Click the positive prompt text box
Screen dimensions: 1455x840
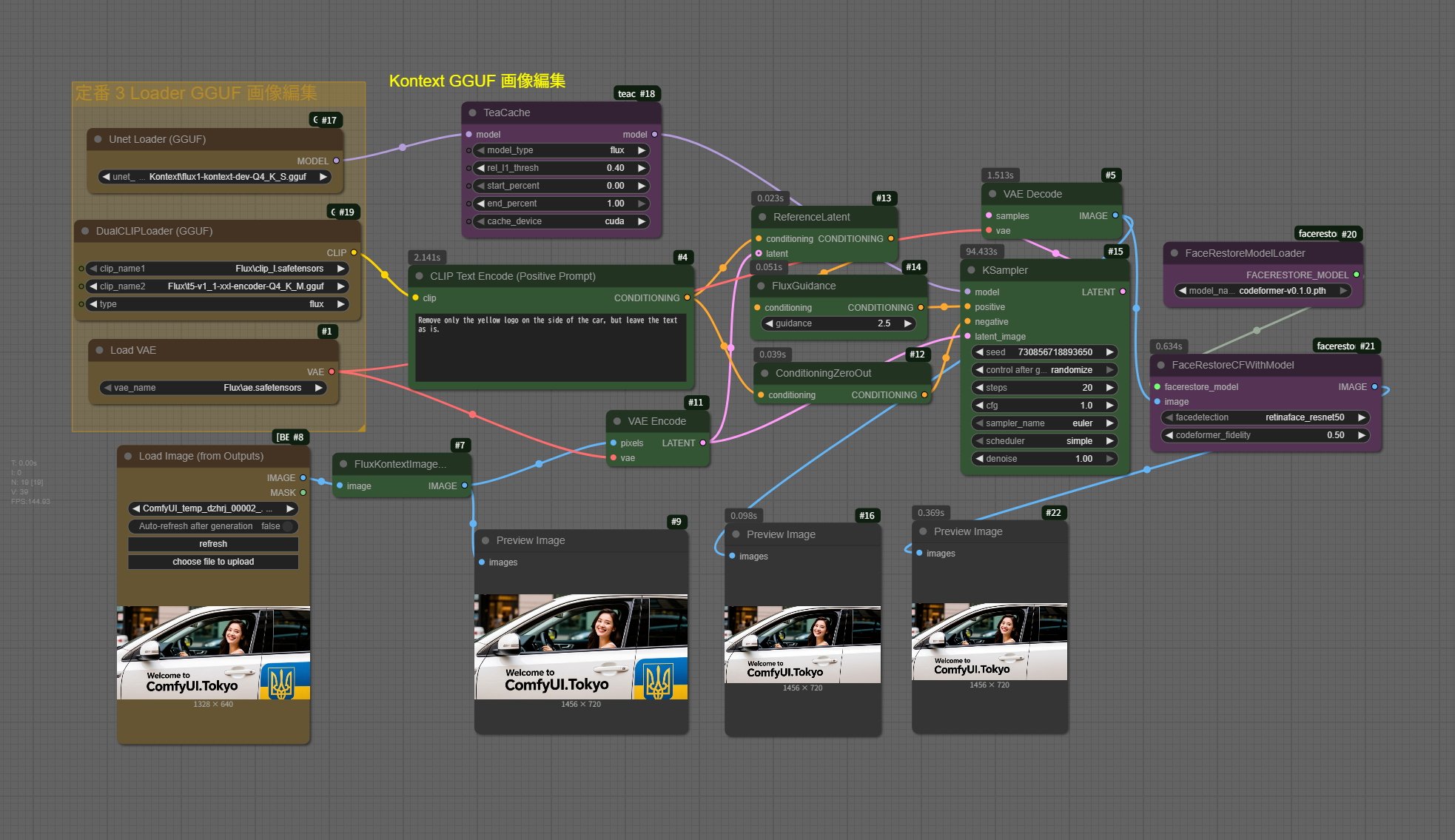click(x=551, y=348)
